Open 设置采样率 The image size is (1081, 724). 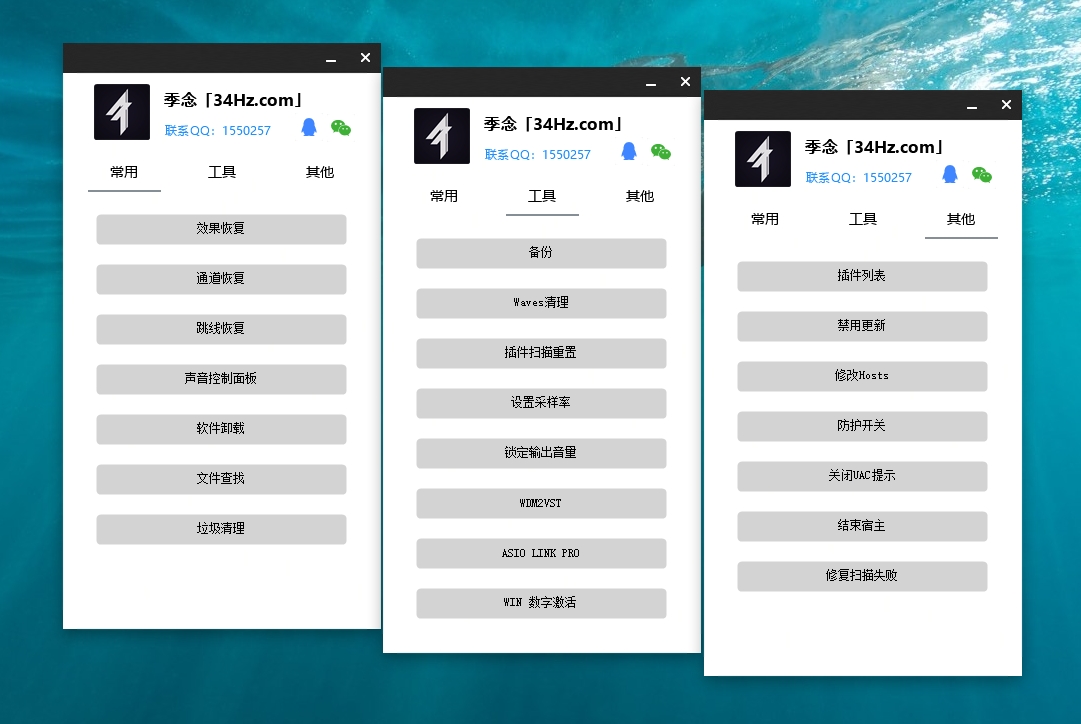pos(541,403)
